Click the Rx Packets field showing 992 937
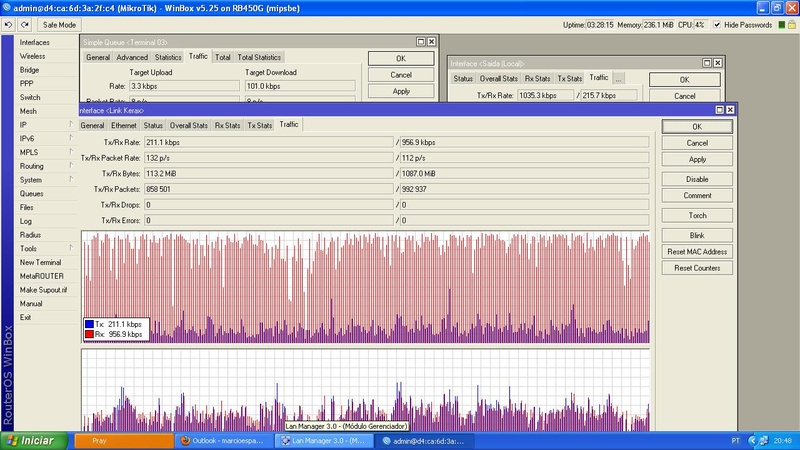800x450 pixels. click(x=524, y=189)
